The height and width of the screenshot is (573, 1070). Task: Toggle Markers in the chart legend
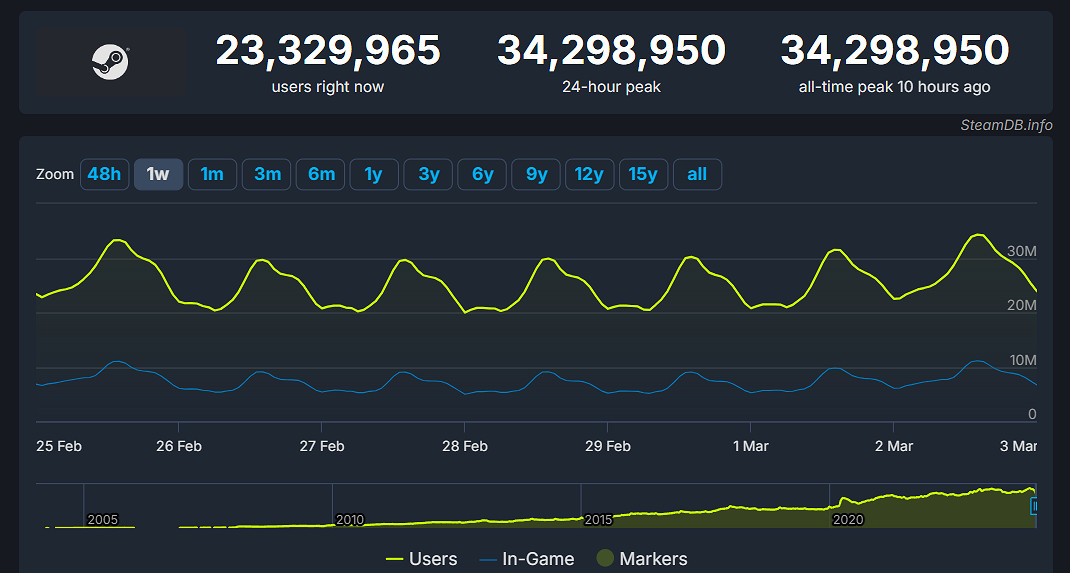pyautogui.click(x=641, y=559)
